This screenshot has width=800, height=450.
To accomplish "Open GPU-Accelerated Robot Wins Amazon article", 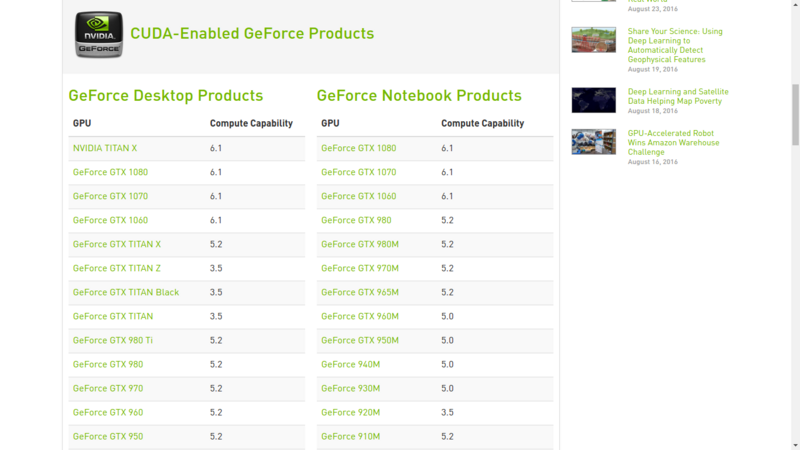I will (x=673, y=142).
